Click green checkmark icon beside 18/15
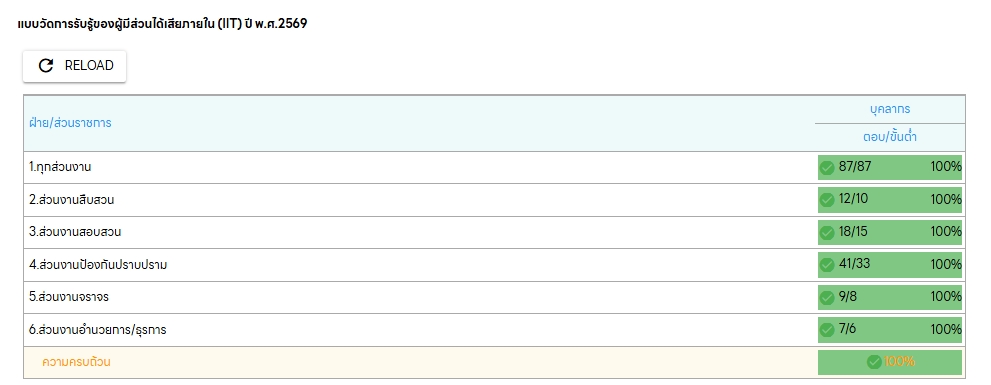This screenshot has width=991, height=385. click(827, 233)
